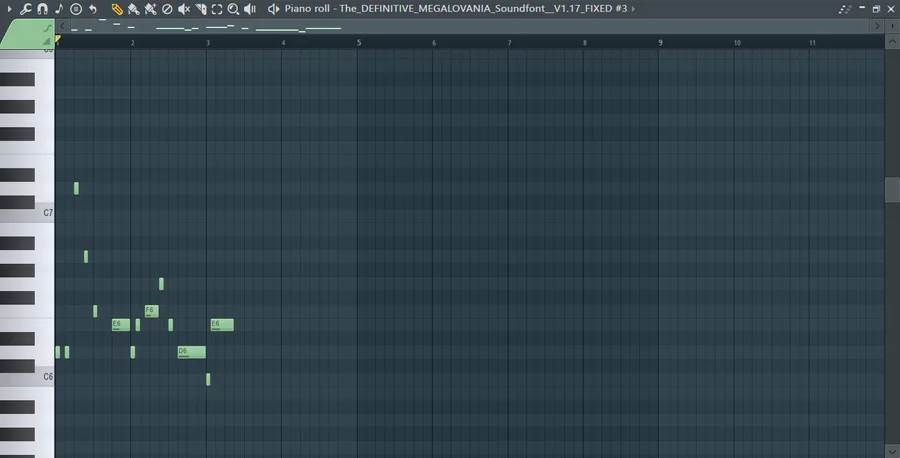Select the long note labeled D6
The width and height of the screenshot is (900, 458).
(192, 352)
